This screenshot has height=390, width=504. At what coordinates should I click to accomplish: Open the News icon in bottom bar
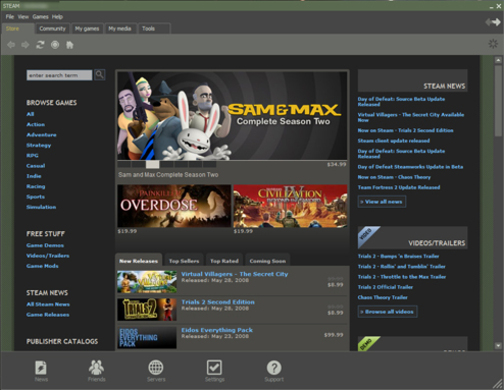(x=41, y=371)
